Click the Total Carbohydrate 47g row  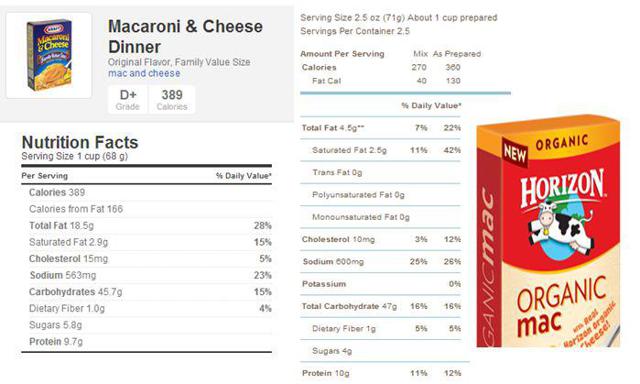click(380, 306)
